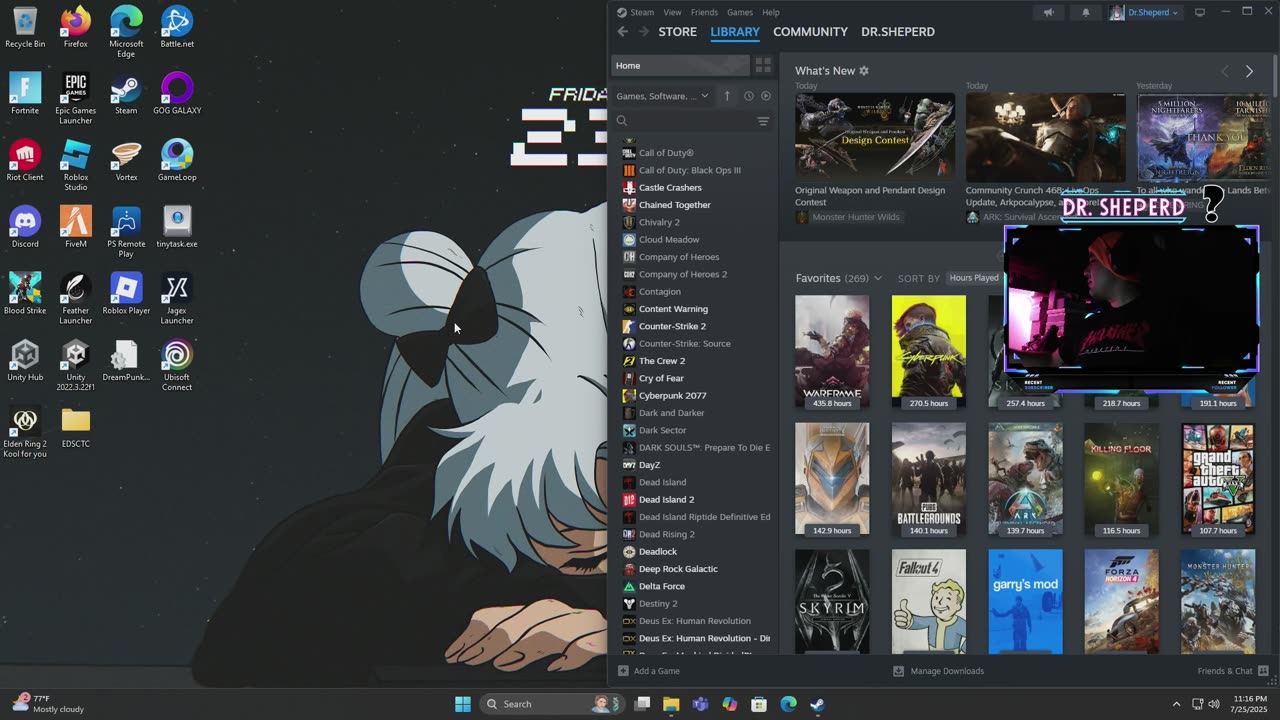Open Warframe from the Favorites shelf
The image size is (1280, 720).
832,351
